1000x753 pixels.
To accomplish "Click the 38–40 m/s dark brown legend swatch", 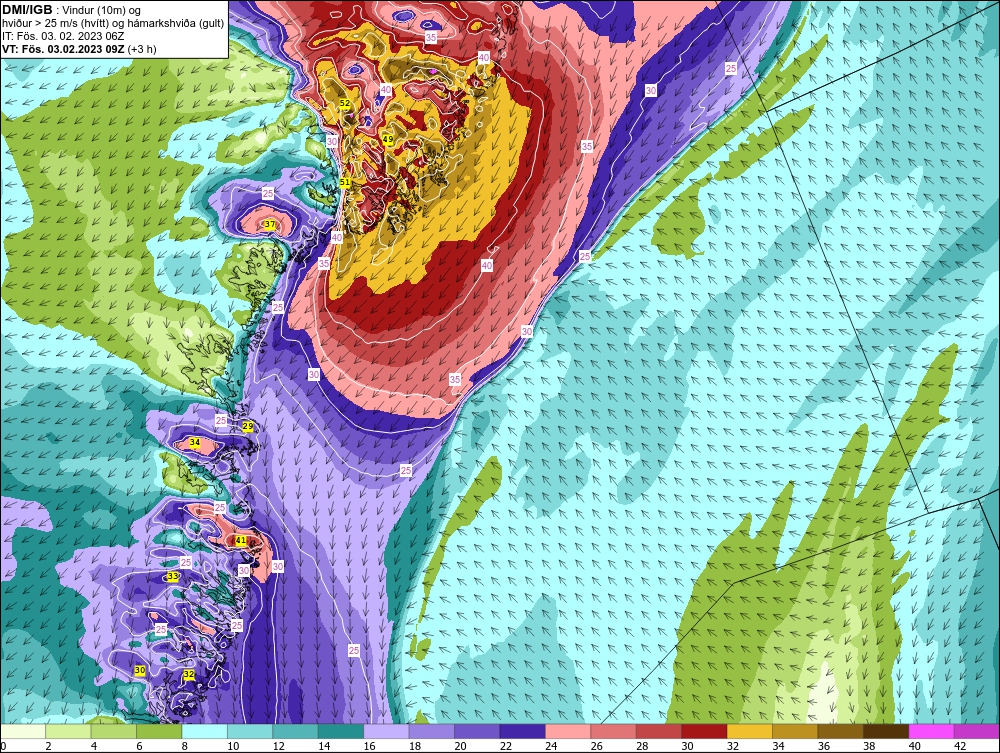I will tap(886, 731).
